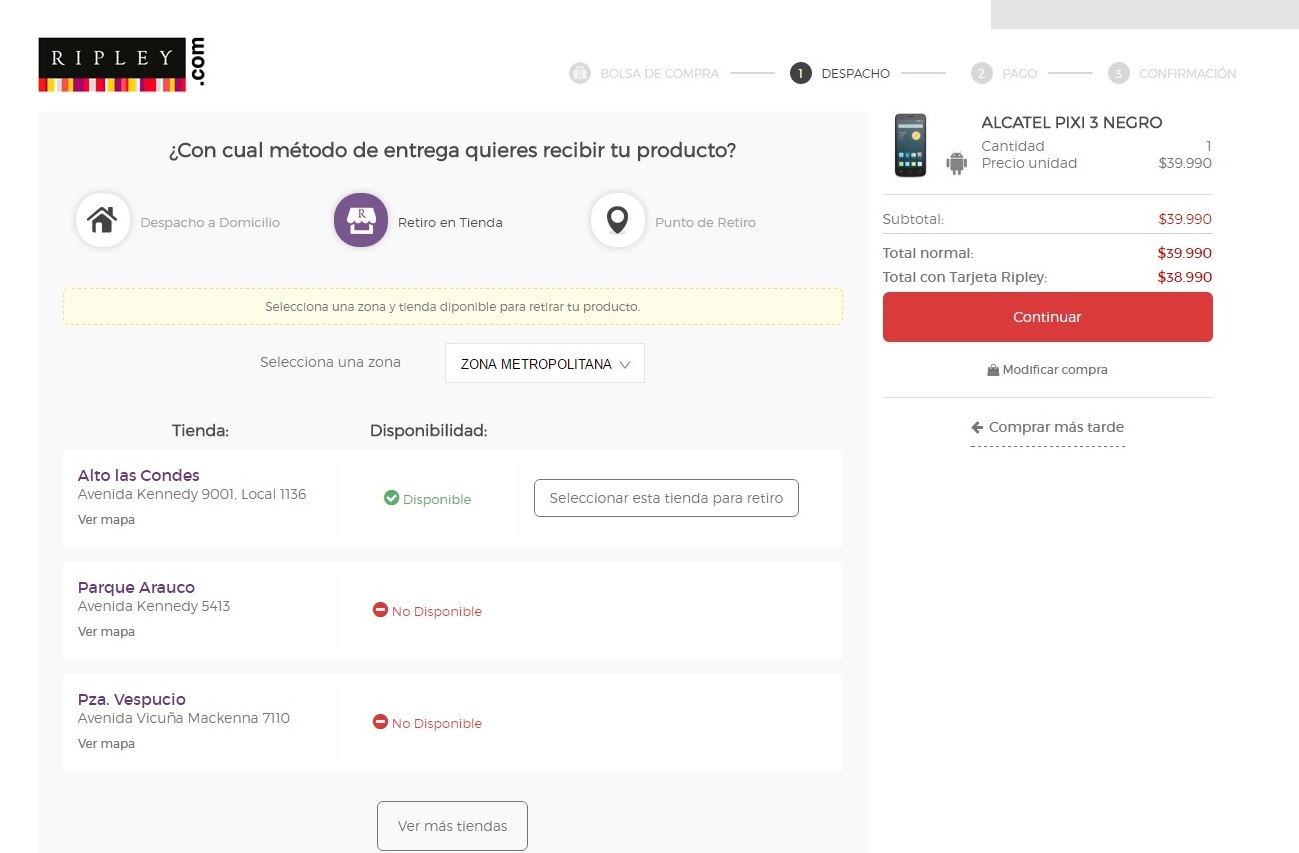Select the Punto de Retiro pin icon
This screenshot has height=853, width=1299.
pyautogui.click(x=617, y=221)
